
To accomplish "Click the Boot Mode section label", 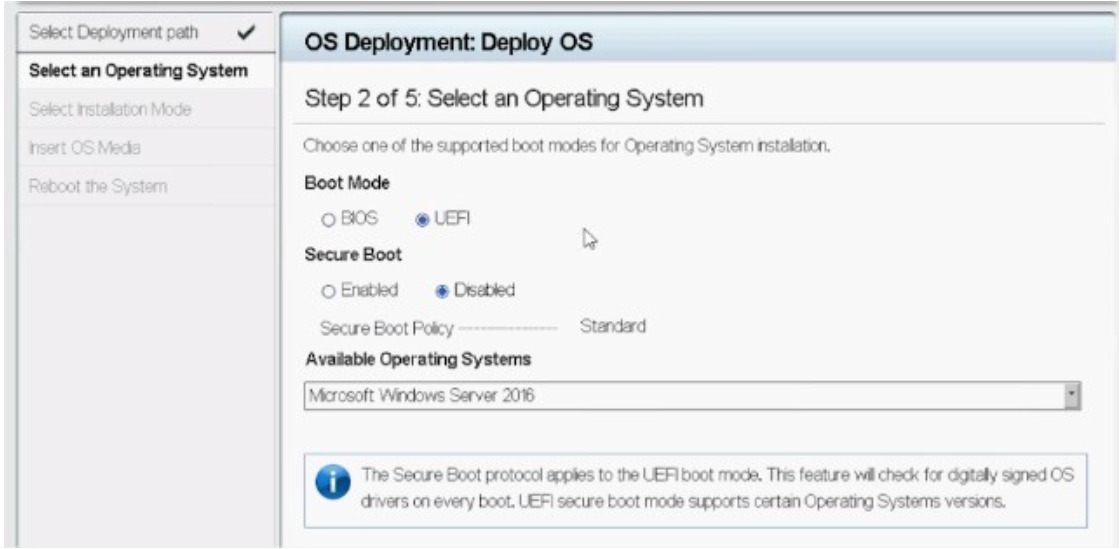I will [347, 183].
